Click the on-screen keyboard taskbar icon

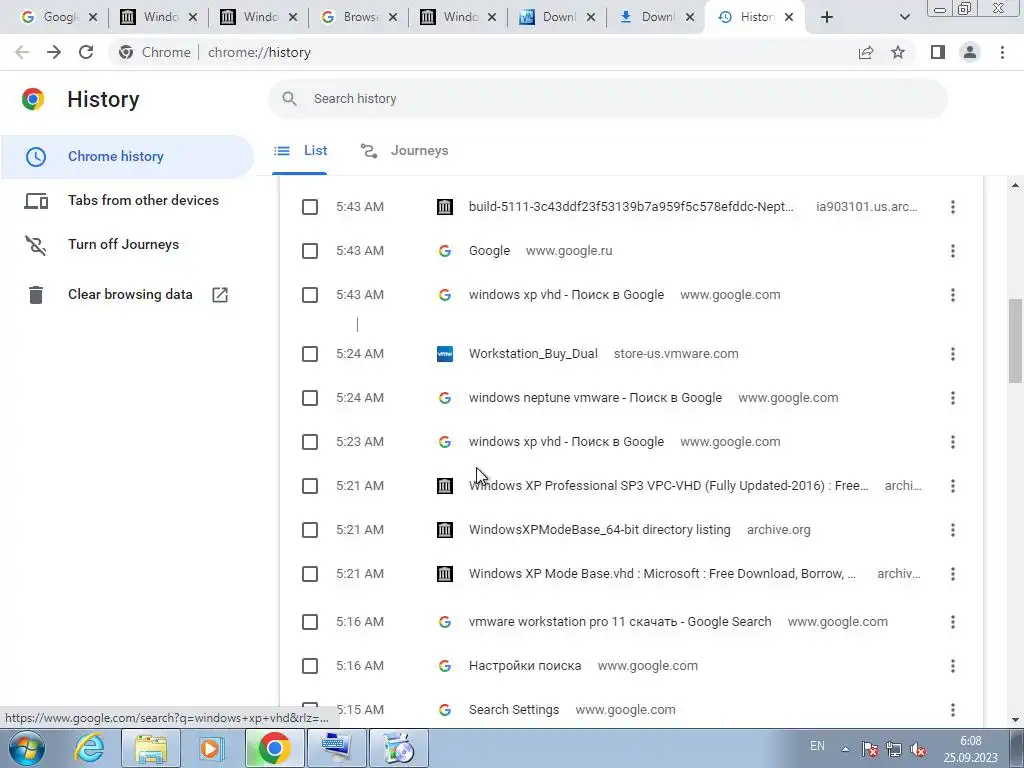click(x=336, y=748)
